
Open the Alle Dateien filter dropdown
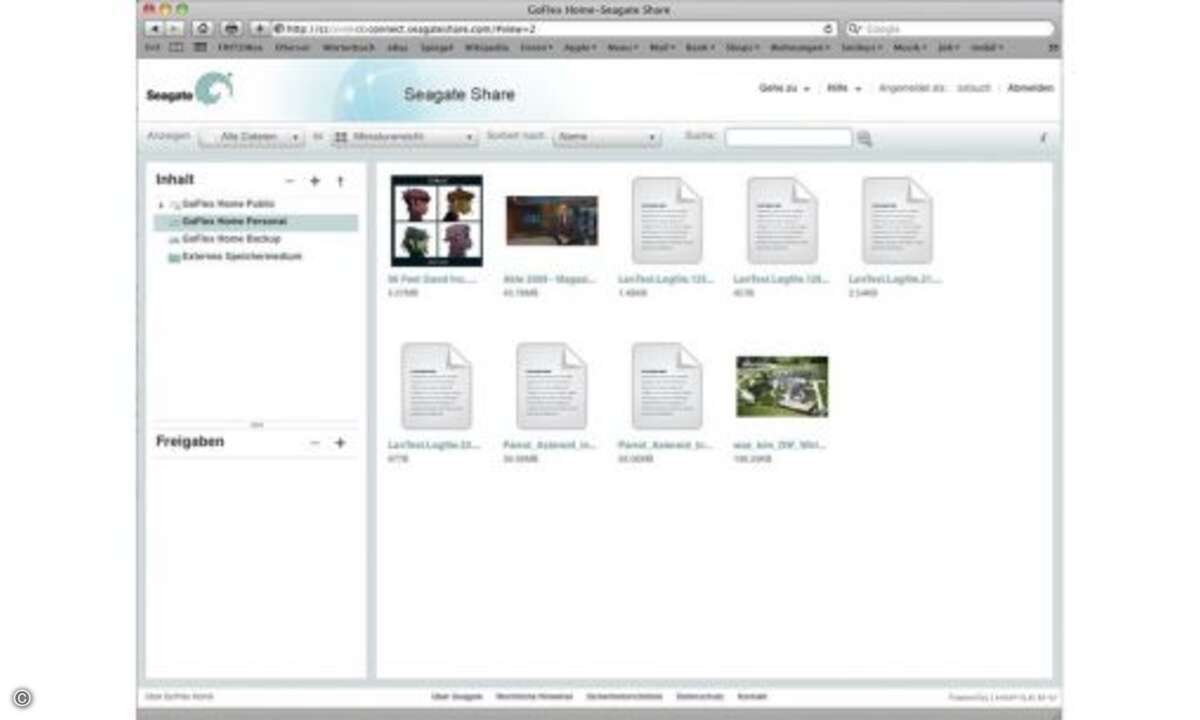pos(252,137)
